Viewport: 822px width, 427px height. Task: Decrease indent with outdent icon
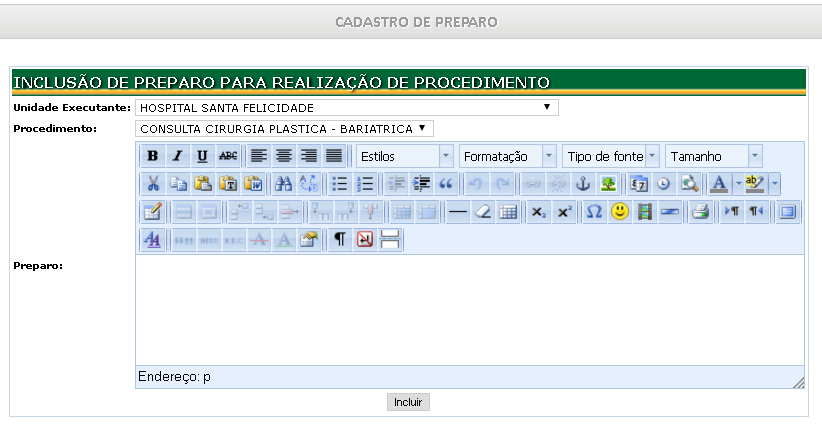[396, 184]
